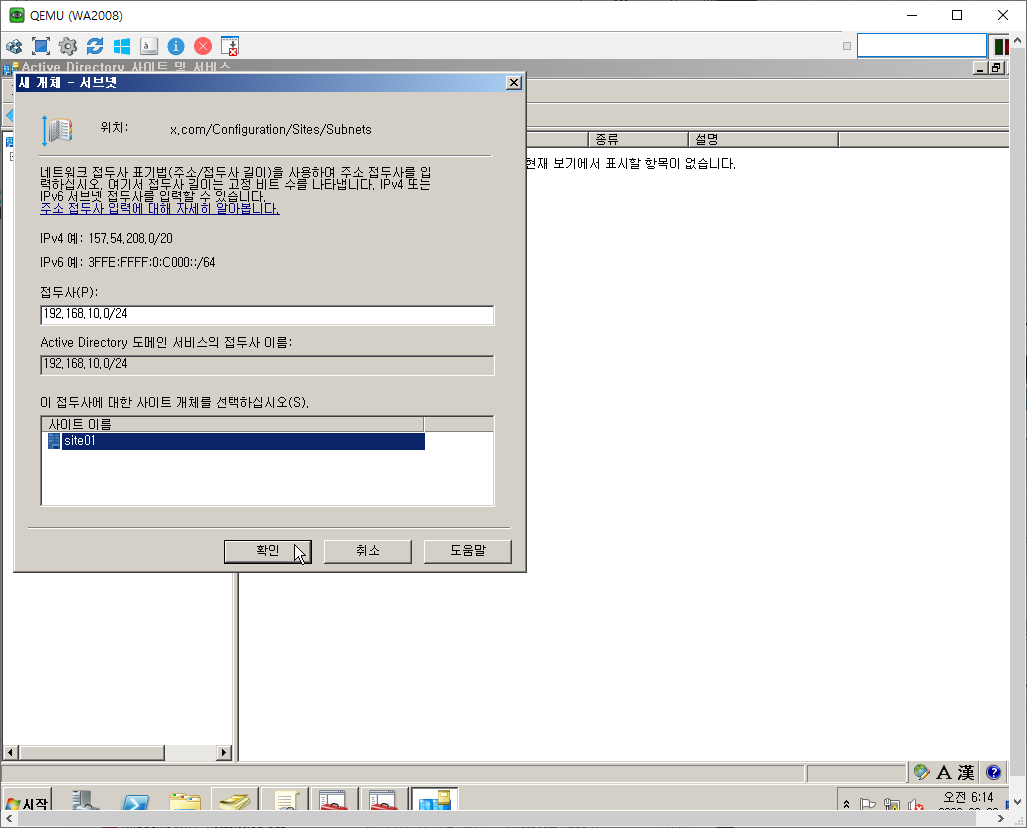Click the action center flag tray icon
This screenshot has width=1027, height=828.
868,804
